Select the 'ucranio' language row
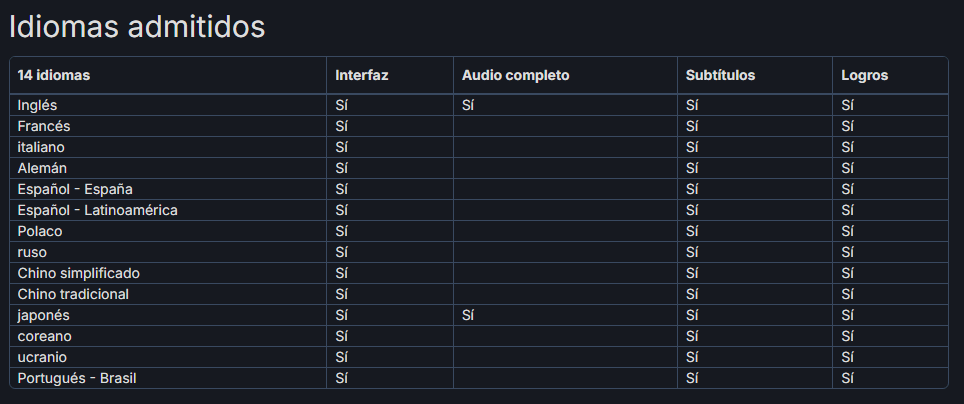The image size is (964, 404). [x=479, y=357]
